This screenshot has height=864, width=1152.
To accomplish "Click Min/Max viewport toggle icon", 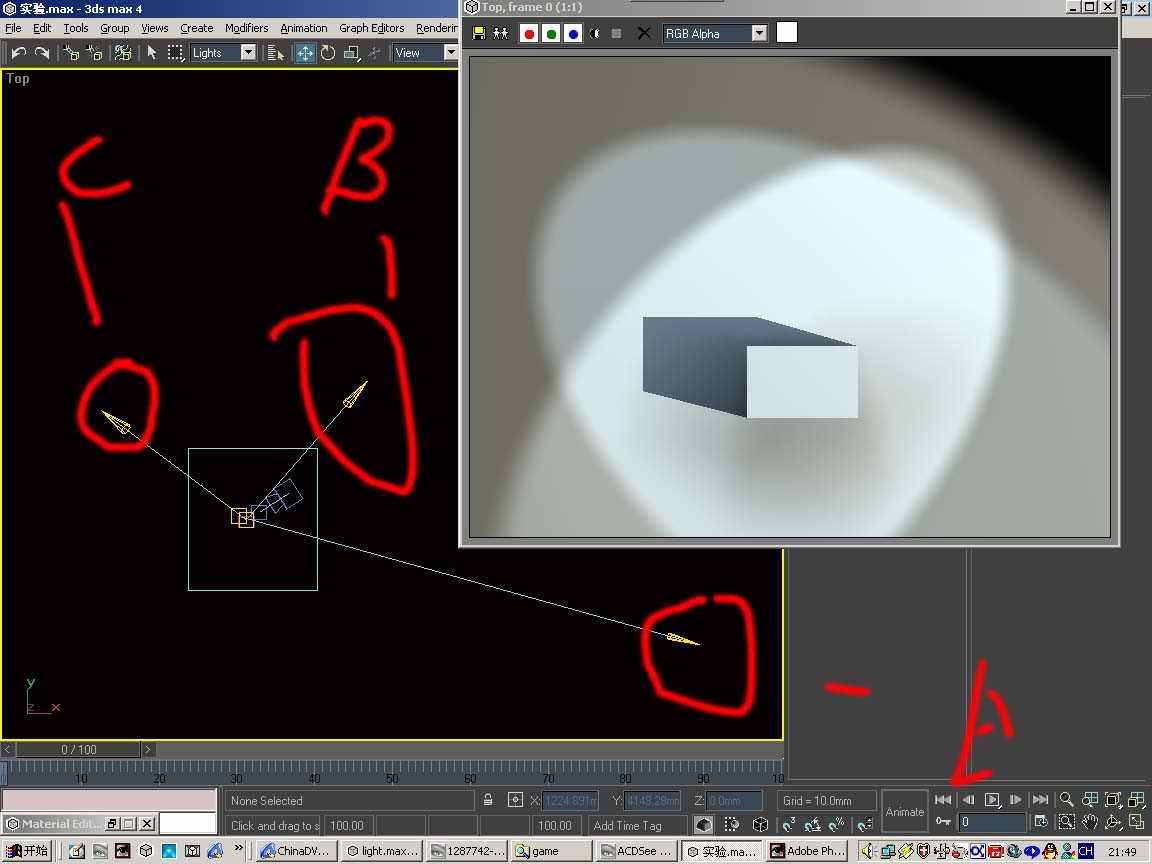I will point(1137,822).
